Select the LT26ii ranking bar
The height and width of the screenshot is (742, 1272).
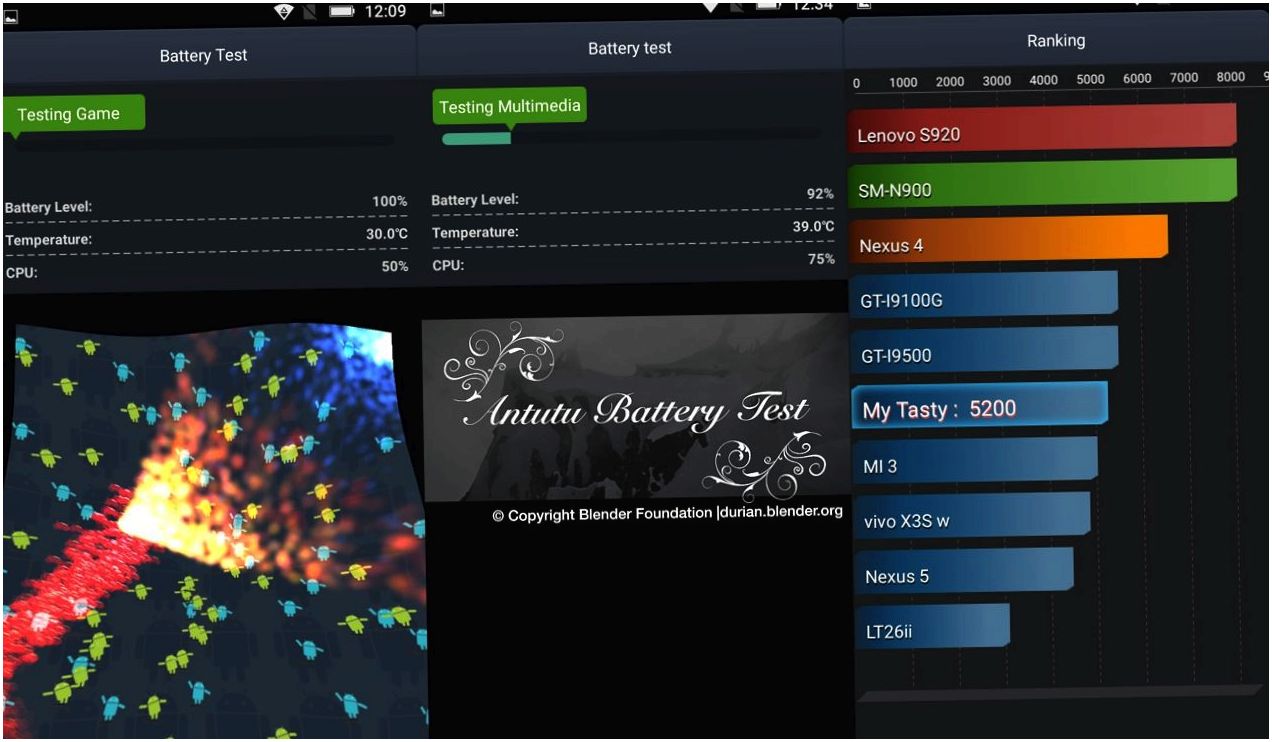tap(932, 628)
